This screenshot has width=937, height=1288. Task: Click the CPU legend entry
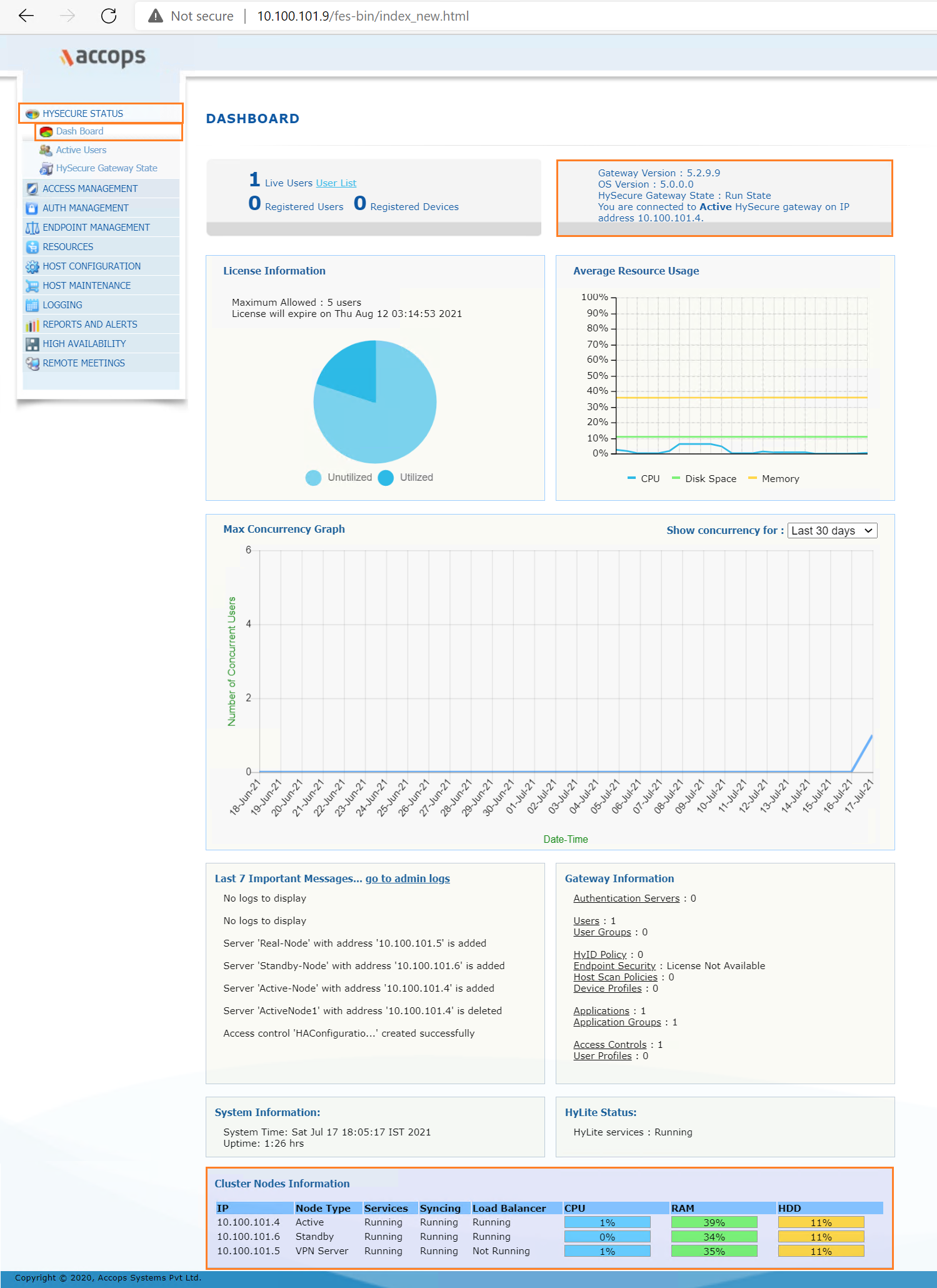(643, 479)
